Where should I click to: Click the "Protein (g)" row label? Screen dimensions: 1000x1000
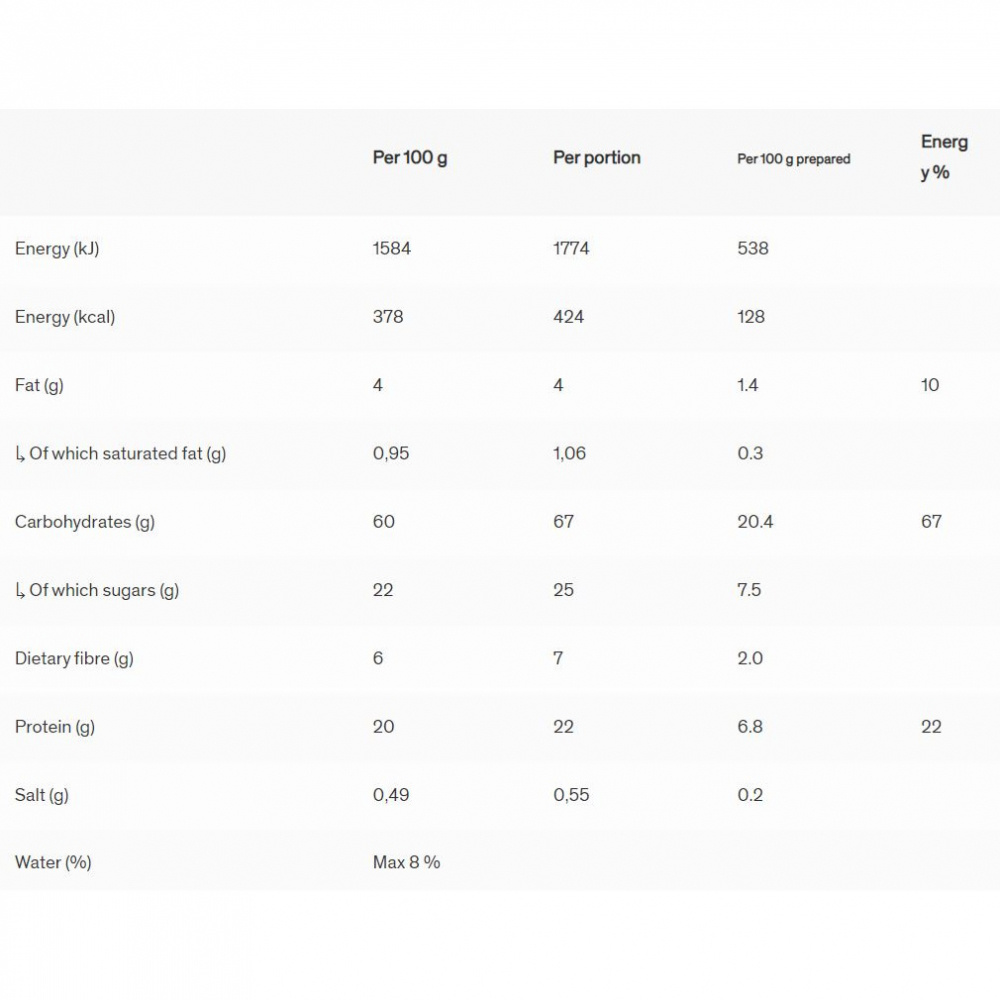(55, 727)
